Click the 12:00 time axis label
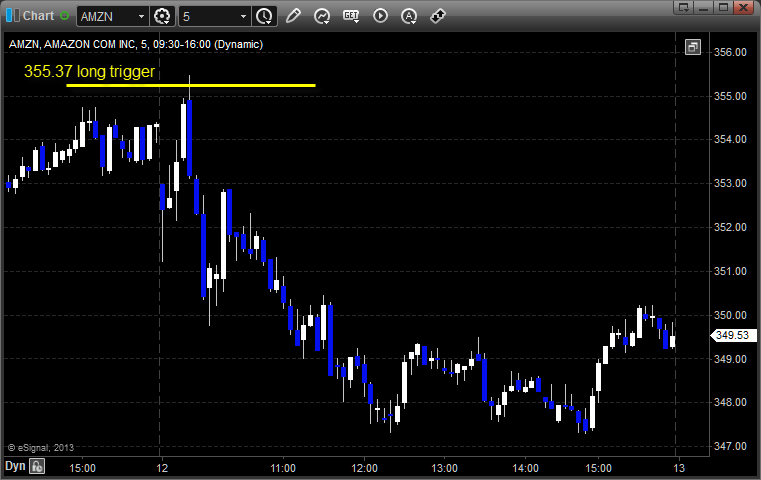 pos(364,468)
